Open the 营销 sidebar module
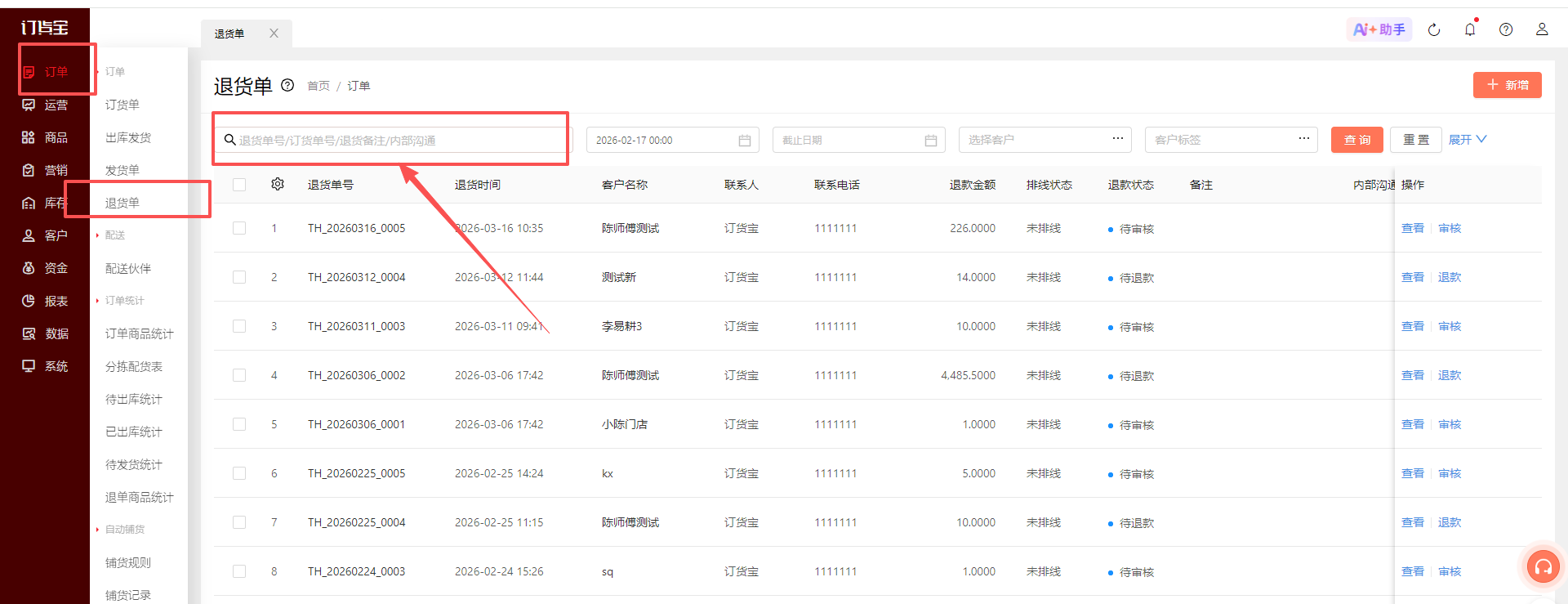1568x604 pixels. click(46, 170)
